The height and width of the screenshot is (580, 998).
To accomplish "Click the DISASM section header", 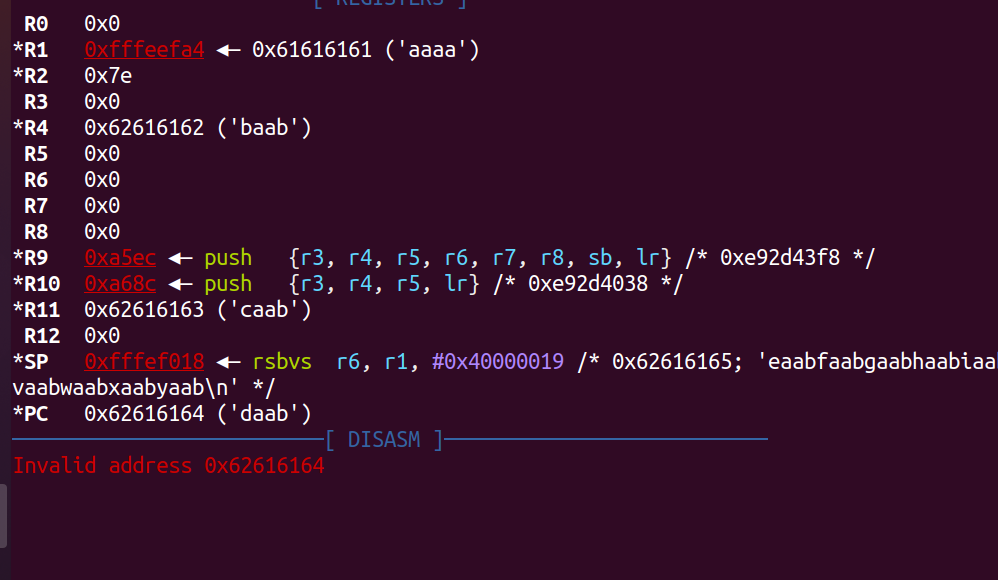I will [x=384, y=439].
